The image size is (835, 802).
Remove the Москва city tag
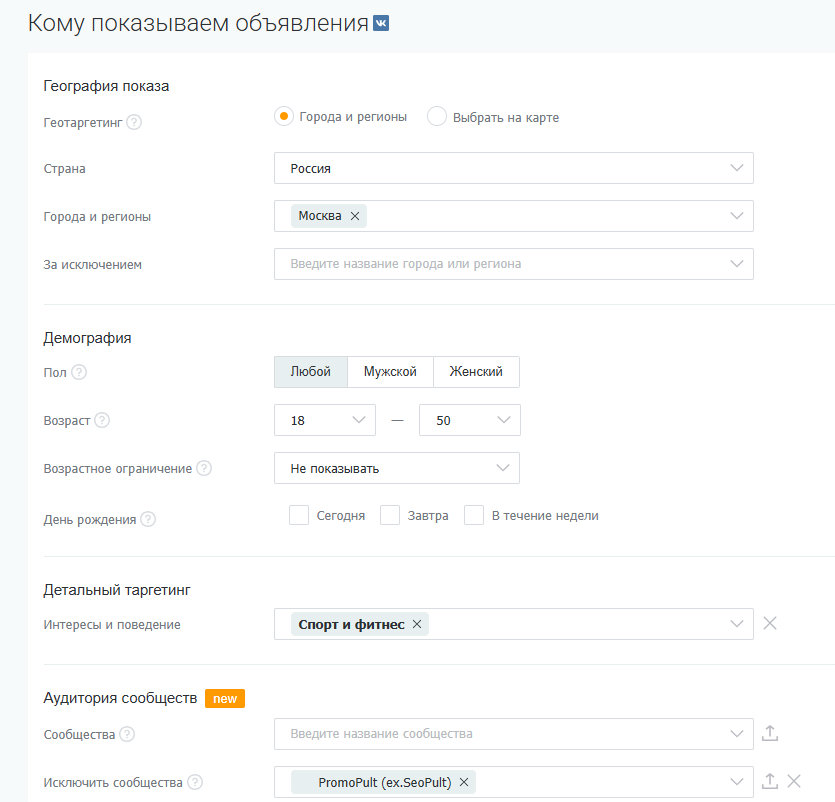pos(355,216)
